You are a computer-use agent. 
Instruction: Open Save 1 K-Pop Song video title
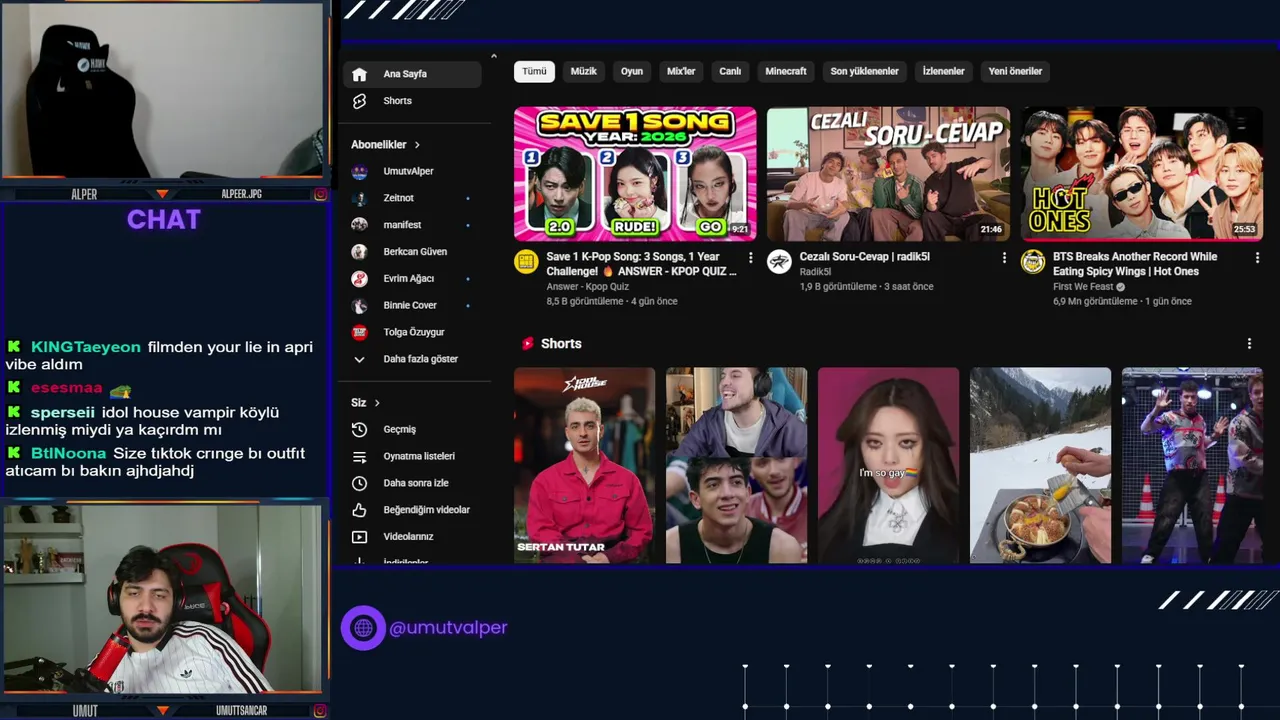point(641,264)
